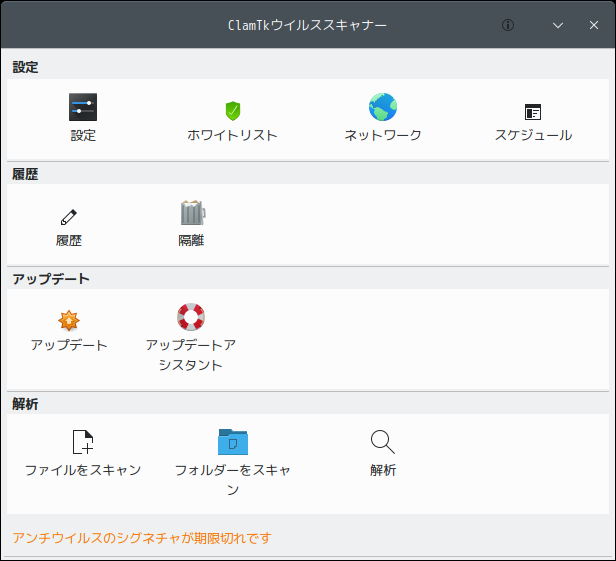This screenshot has width=616, height=561.
Task: Click the ファイルをスキャン file icon
Action: (83, 442)
